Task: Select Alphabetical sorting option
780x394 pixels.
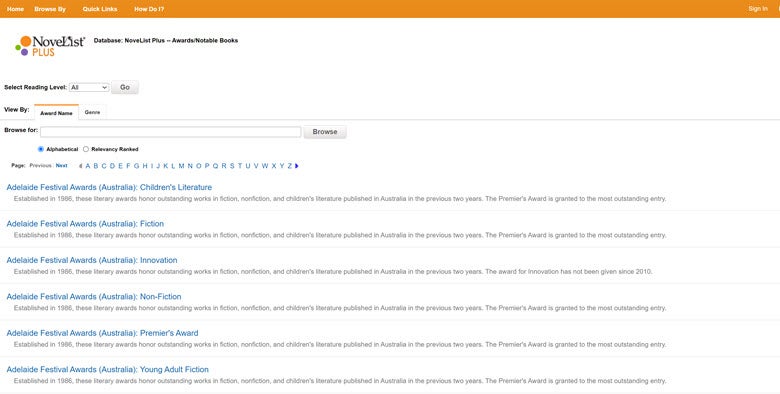Action: pos(41,149)
